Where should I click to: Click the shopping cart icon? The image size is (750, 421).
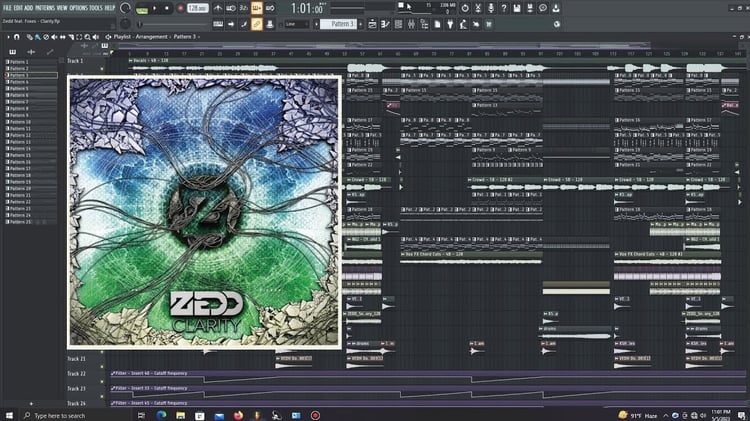[x=489, y=24]
